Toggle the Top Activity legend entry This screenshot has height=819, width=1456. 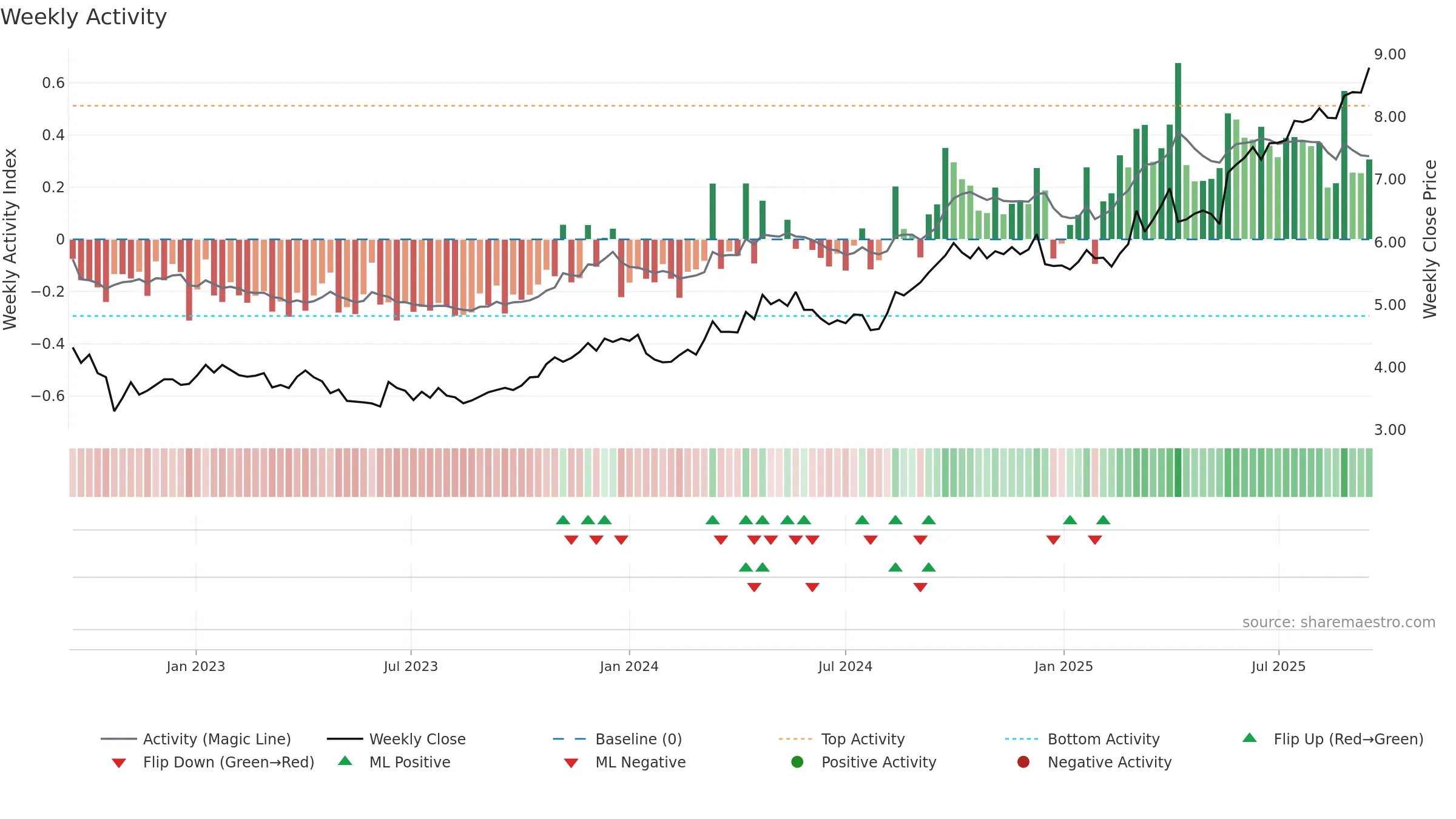(841, 739)
